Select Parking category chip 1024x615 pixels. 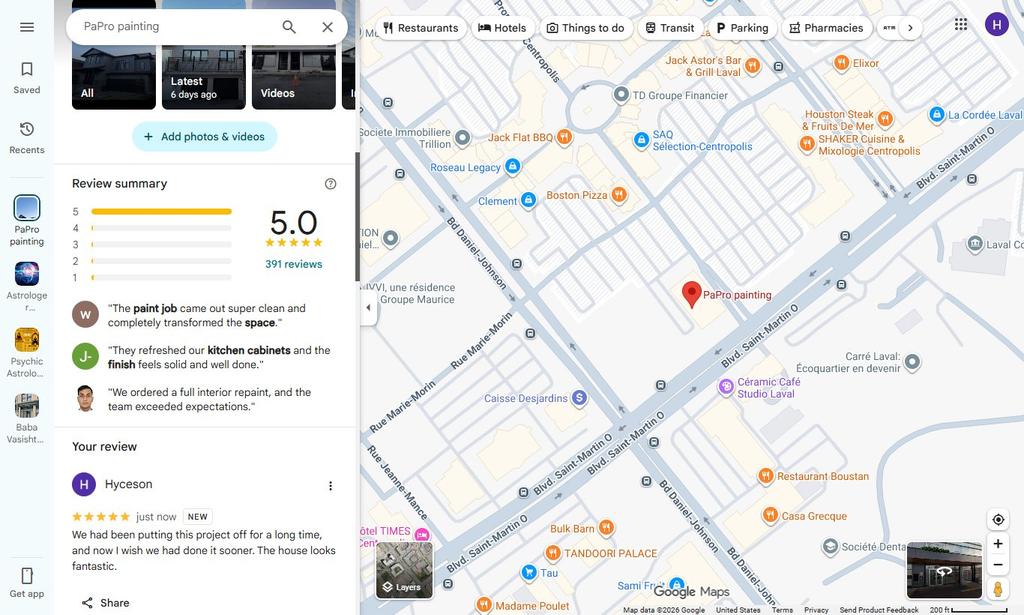[x=743, y=28]
